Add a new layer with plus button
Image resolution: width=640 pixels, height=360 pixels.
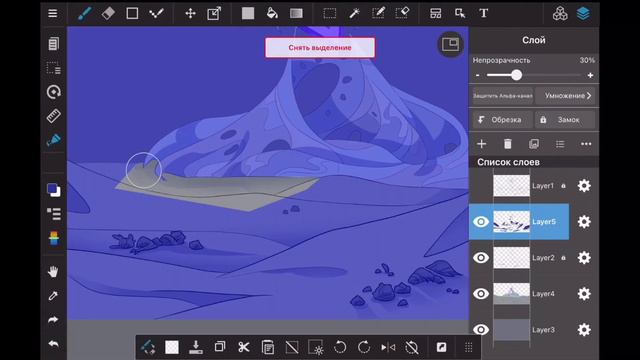click(x=482, y=144)
